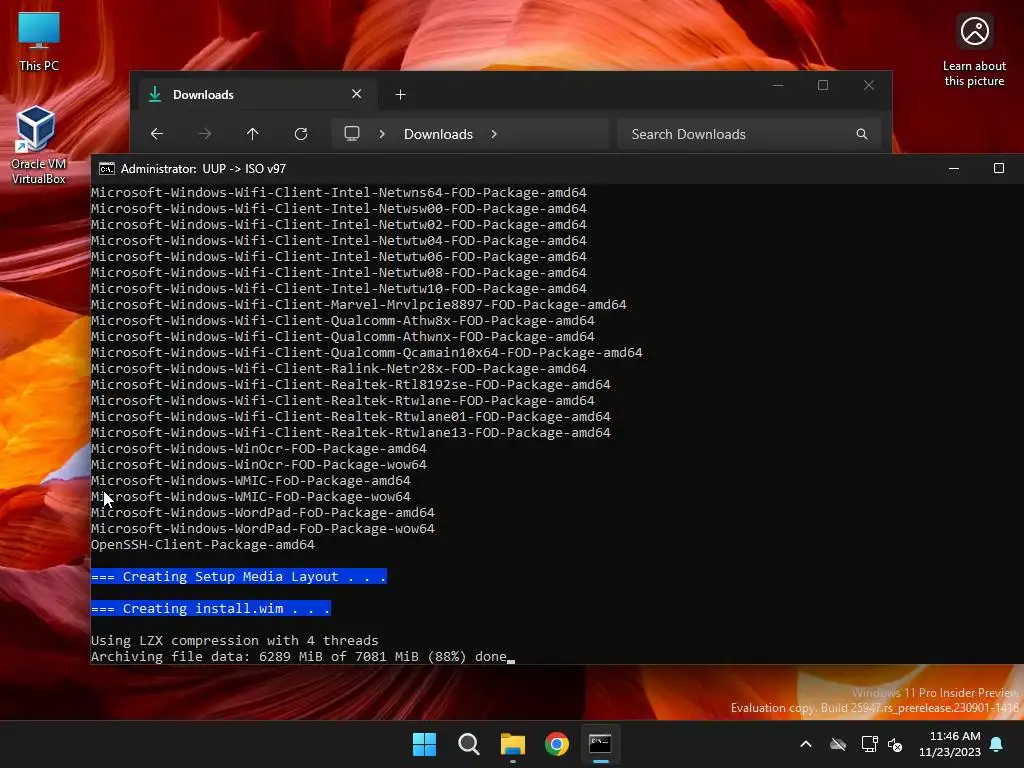This screenshot has width=1024, height=768.
Task: Click the Administrator: UUP -> ISO v97 title
Action: pos(203,168)
